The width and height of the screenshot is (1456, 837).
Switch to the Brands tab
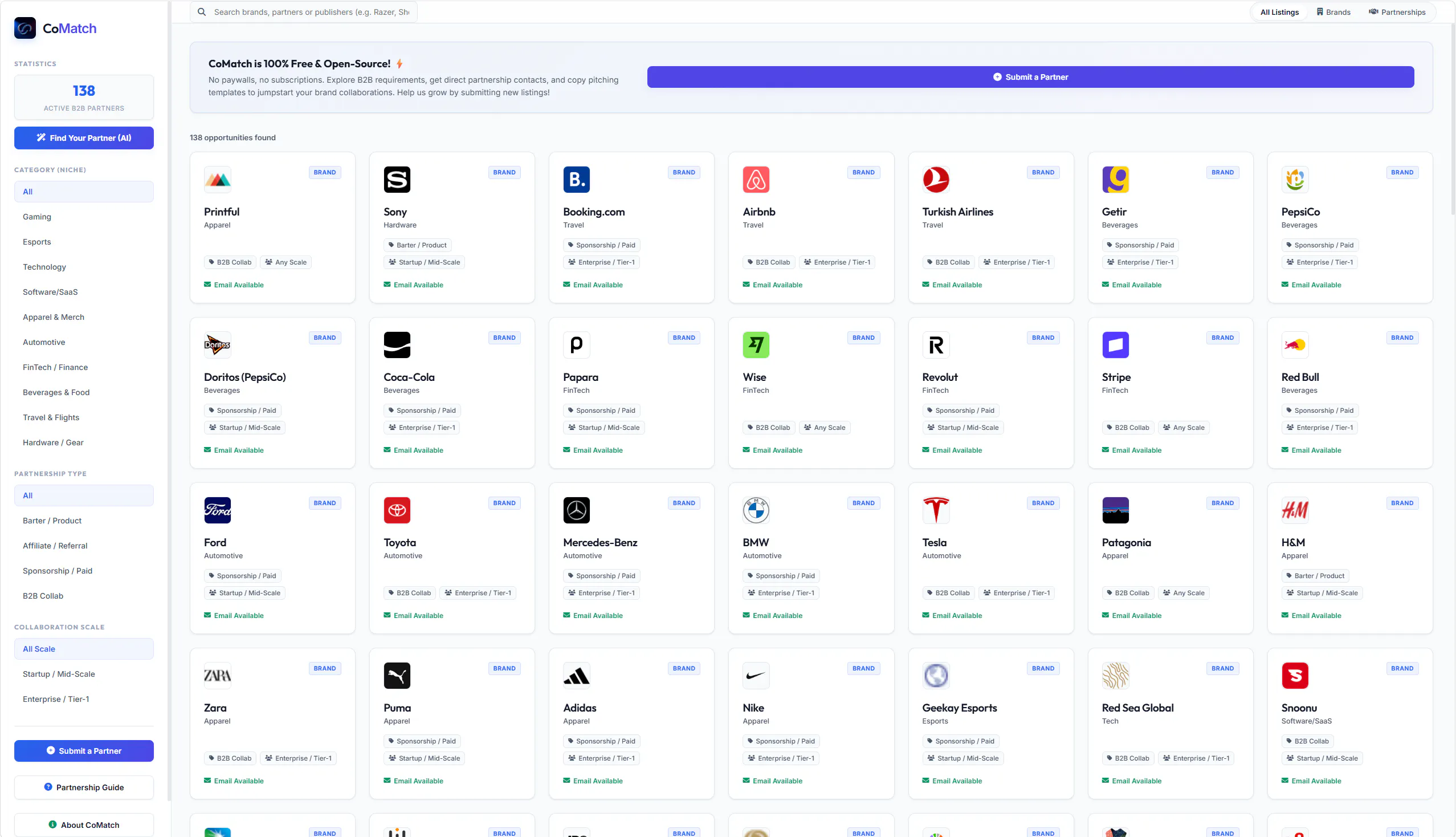(x=1333, y=12)
